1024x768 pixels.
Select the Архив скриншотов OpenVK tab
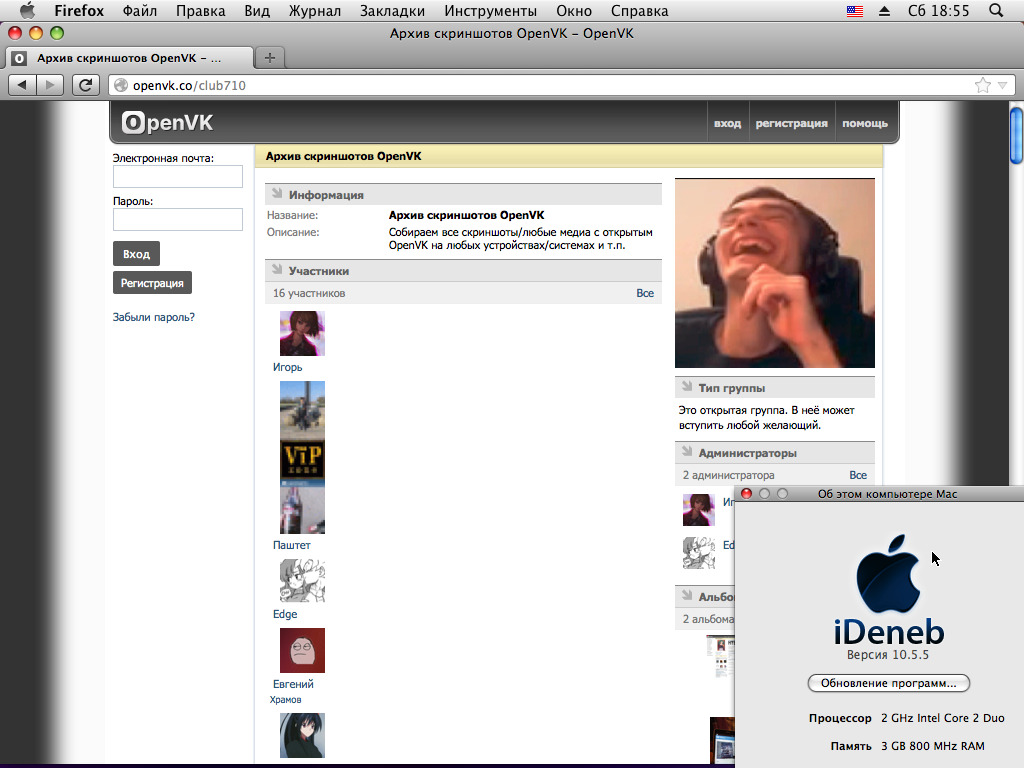(x=129, y=58)
